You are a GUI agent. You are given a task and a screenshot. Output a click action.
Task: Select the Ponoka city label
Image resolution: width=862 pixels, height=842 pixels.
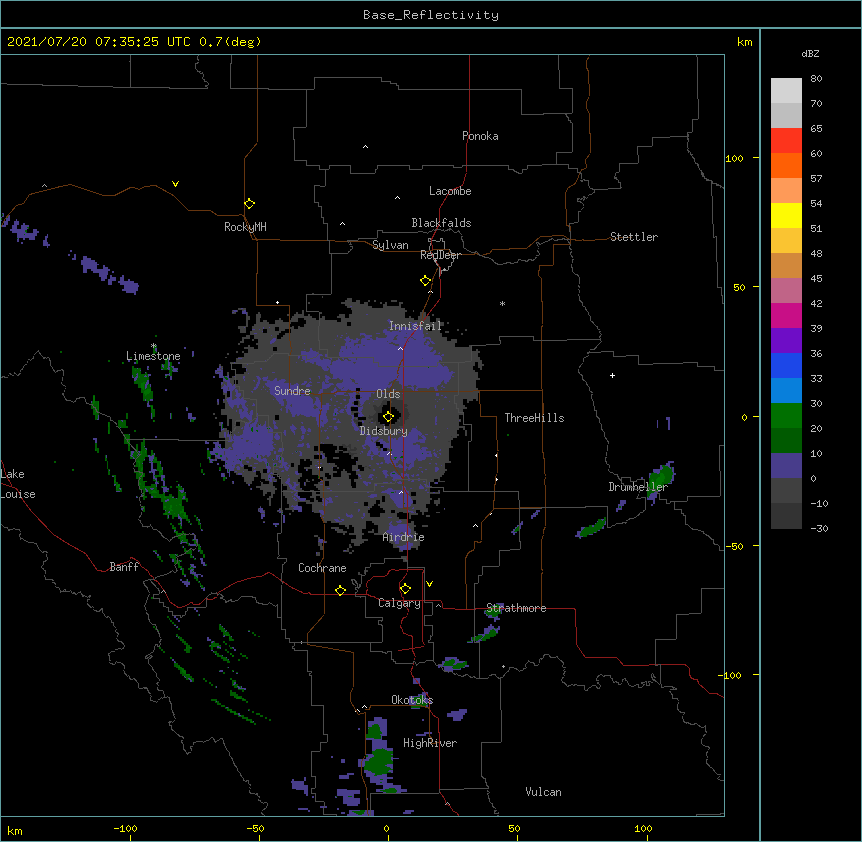480,136
